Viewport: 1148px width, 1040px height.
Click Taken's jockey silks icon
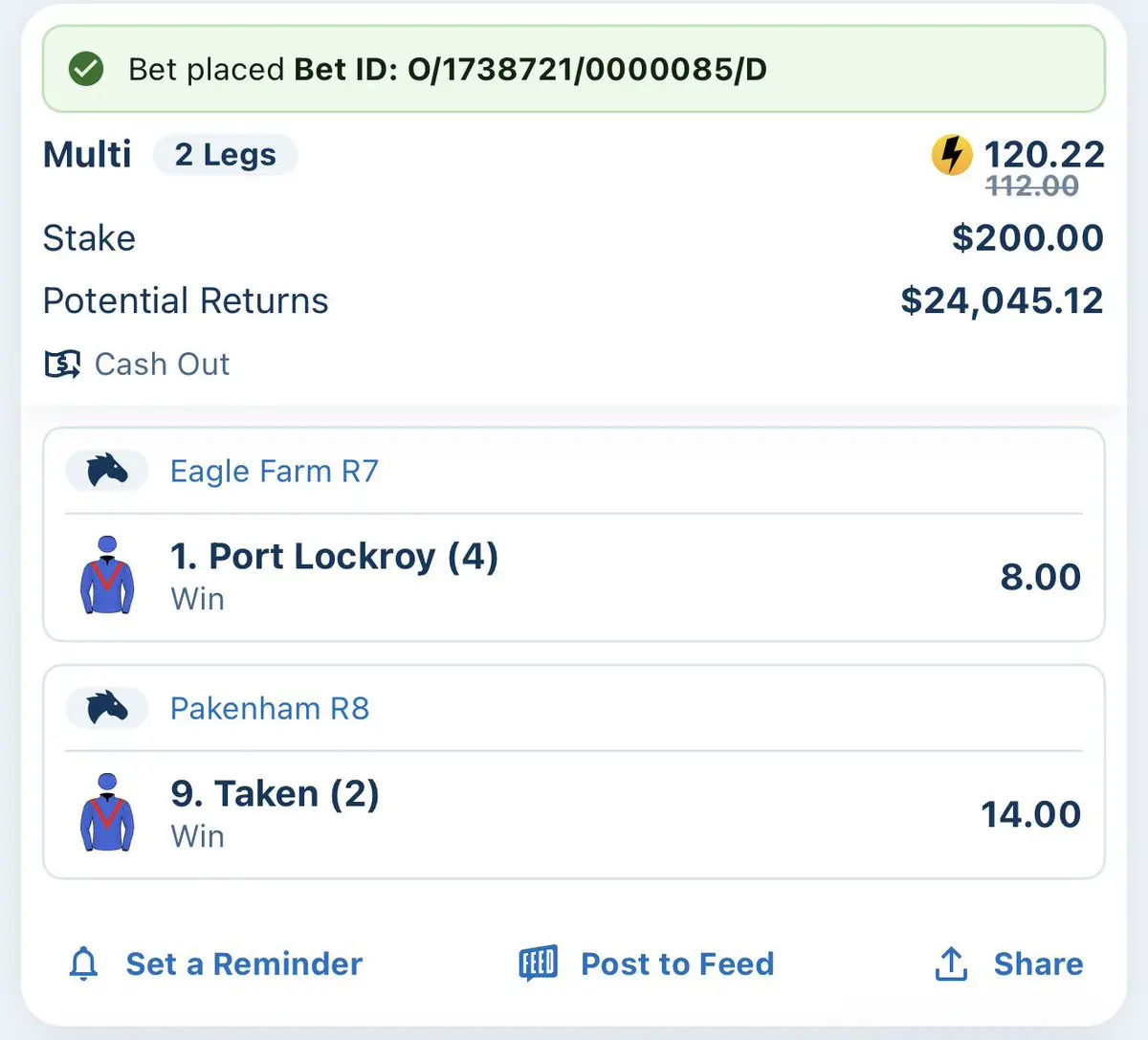click(107, 813)
